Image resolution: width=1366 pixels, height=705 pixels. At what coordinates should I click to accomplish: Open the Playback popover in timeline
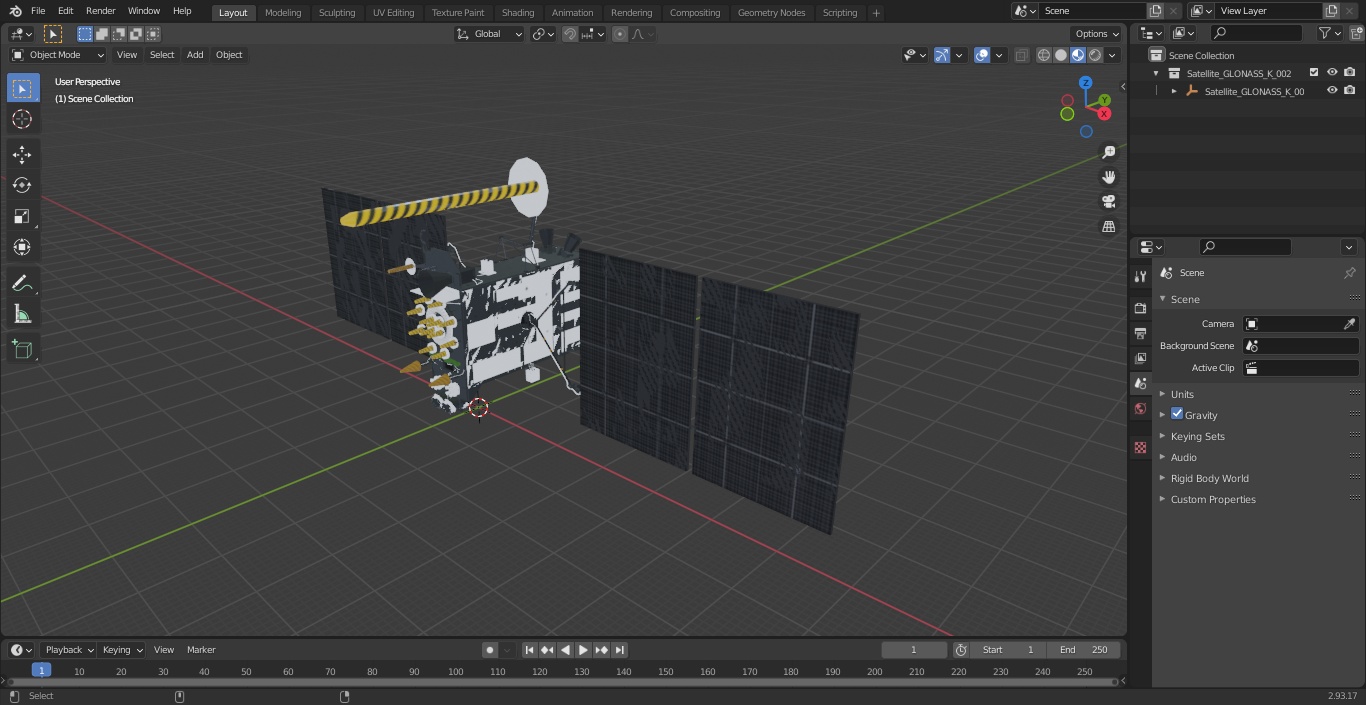[x=68, y=650]
